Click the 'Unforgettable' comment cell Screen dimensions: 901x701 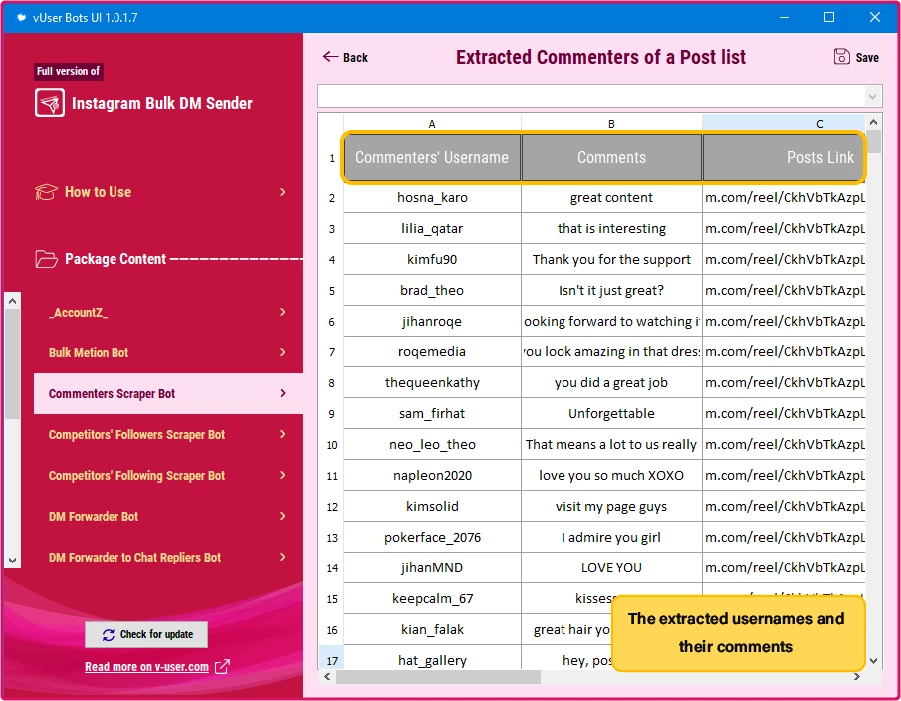click(x=611, y=414)
